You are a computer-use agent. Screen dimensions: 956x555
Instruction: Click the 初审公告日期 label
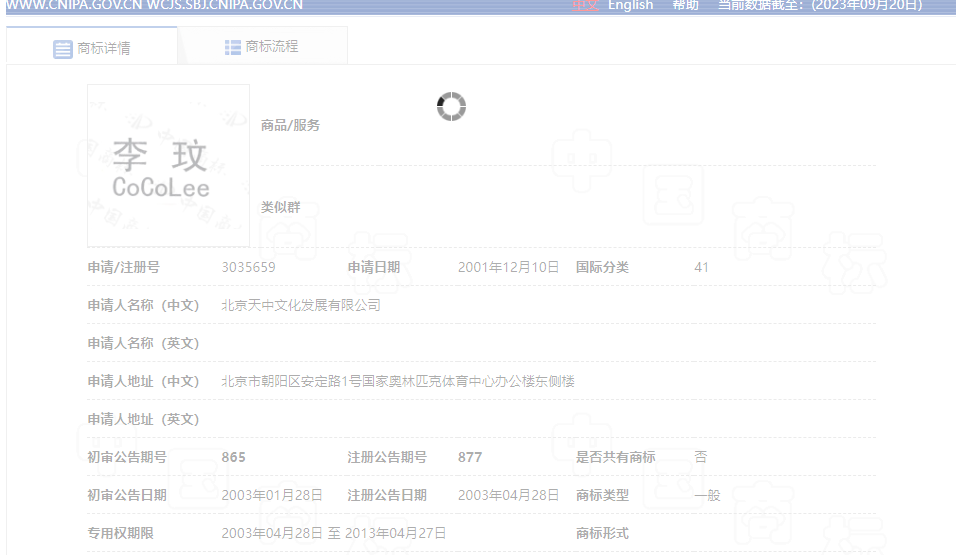point(127,495)
